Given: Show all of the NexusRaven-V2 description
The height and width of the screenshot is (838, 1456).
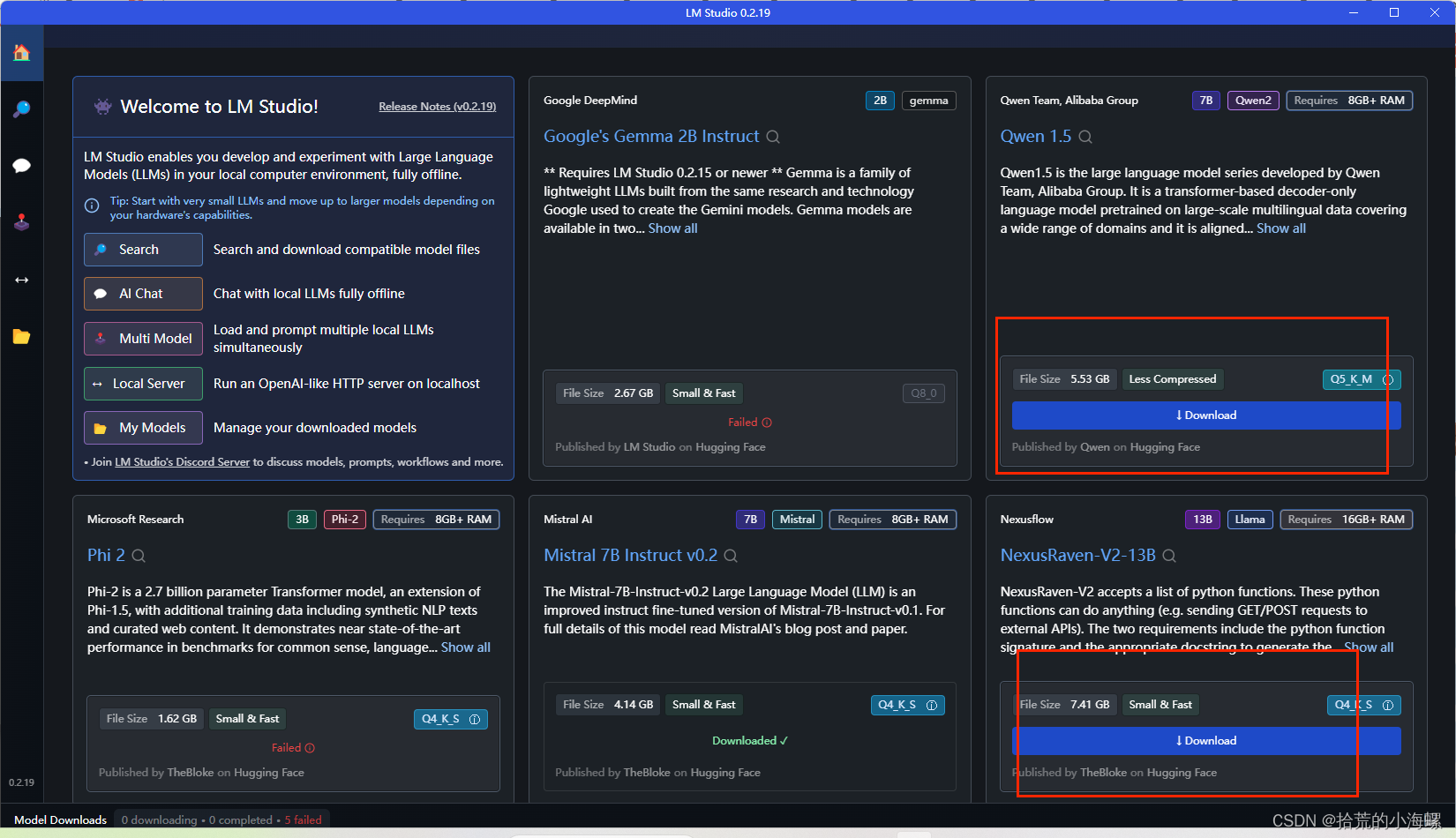Looking at the screenshot, I should click(x=1369, y=647).
